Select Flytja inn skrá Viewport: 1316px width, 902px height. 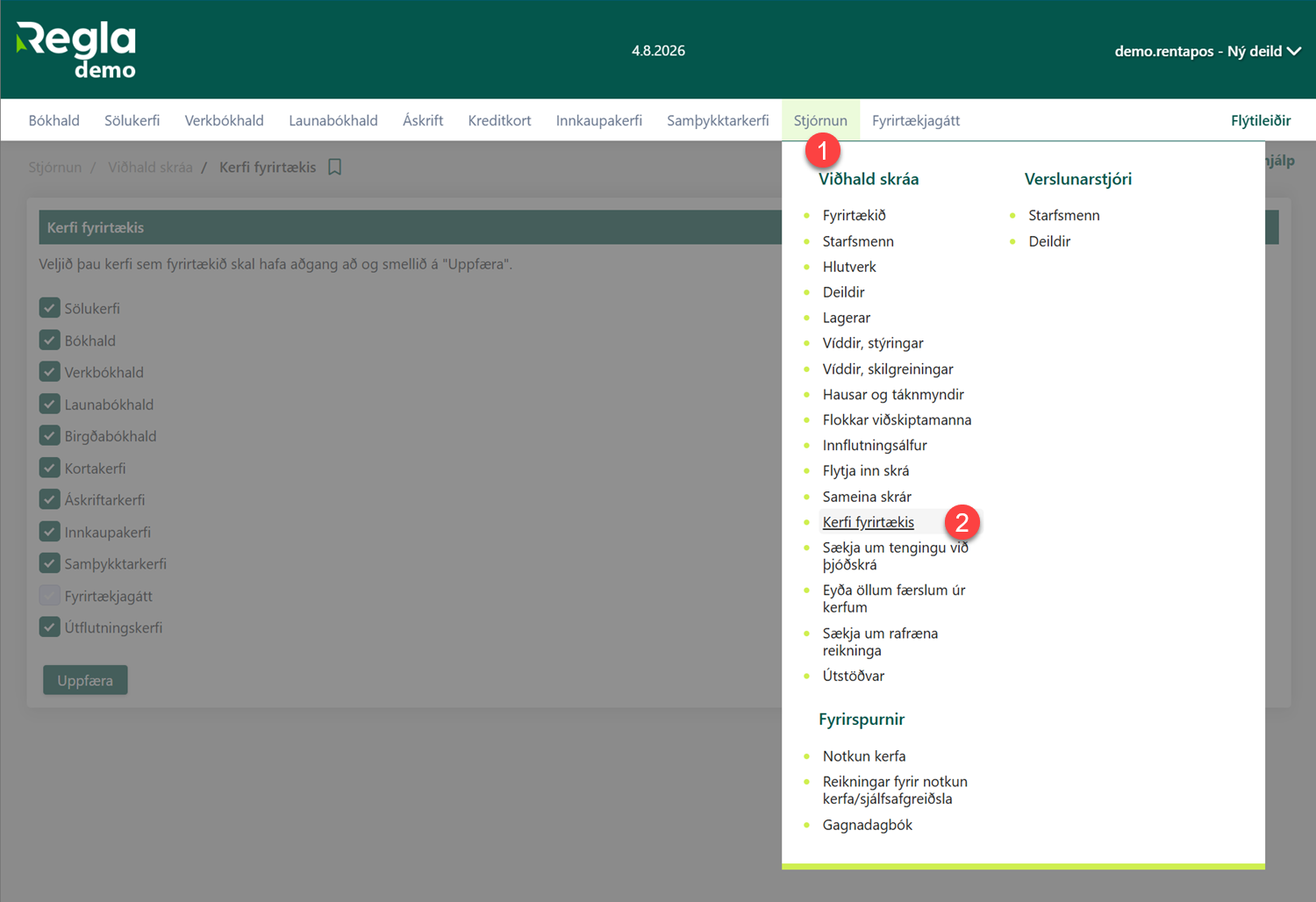pyautogui.click(x=866, y=470)
